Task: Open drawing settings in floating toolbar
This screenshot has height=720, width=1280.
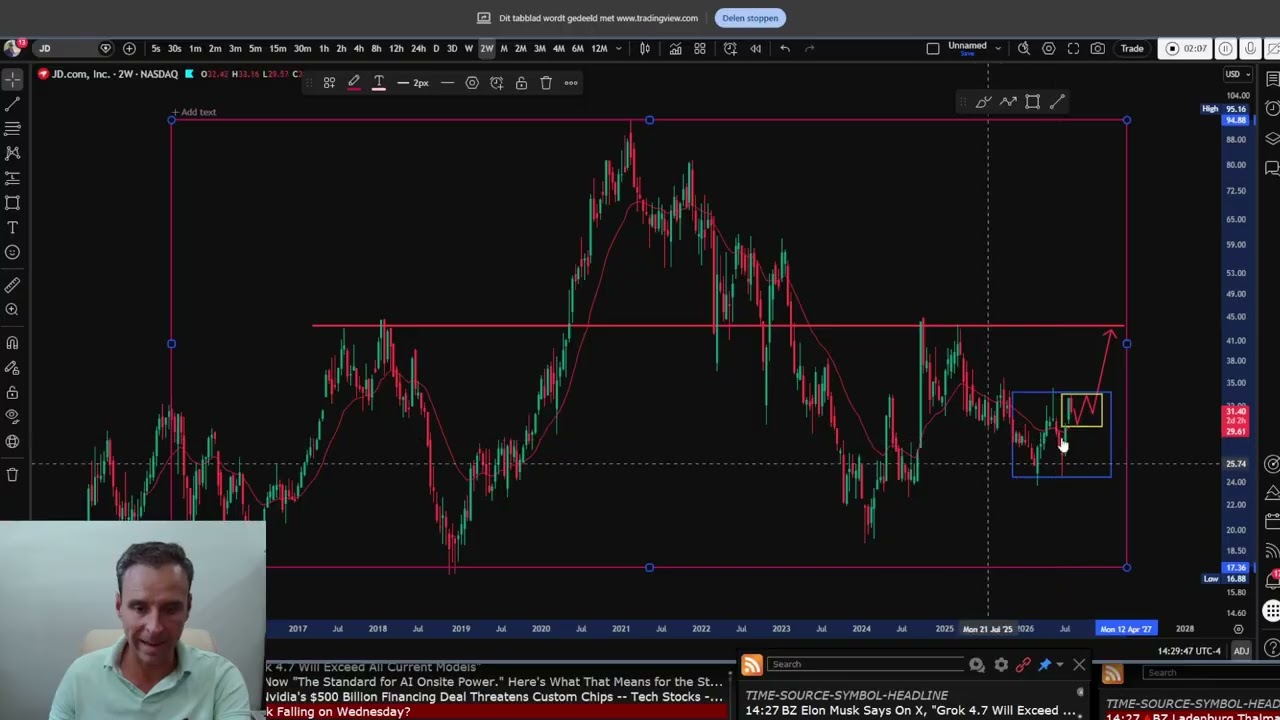Action: point(472,83)
